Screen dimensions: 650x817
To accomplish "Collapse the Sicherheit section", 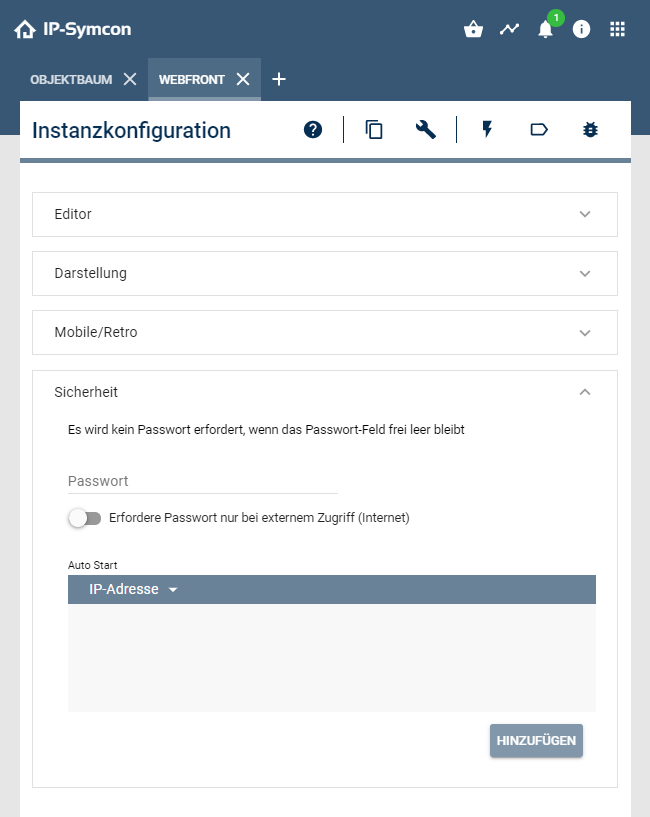I will [585, 392].
